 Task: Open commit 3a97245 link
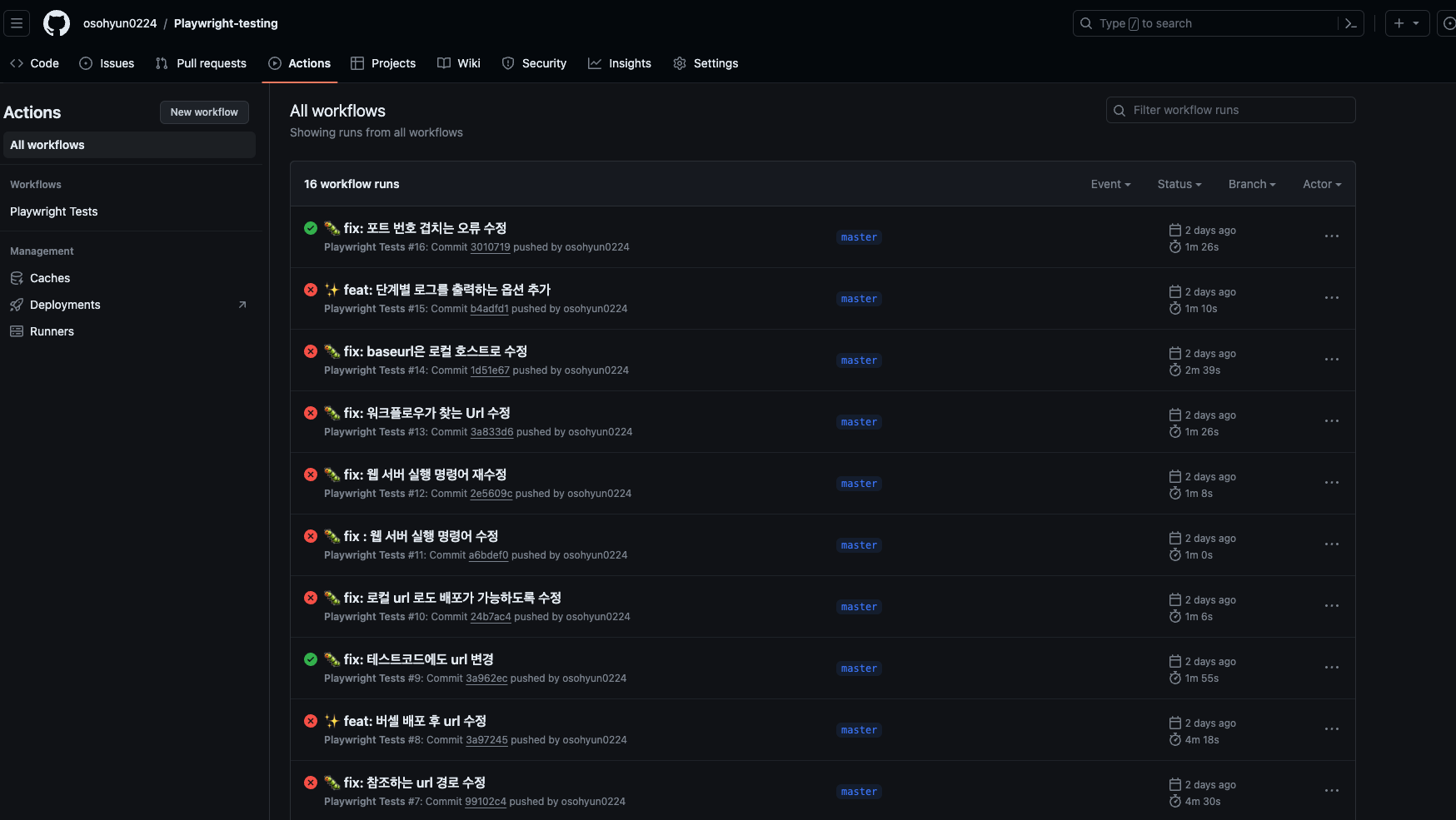[x=486, y=740]
